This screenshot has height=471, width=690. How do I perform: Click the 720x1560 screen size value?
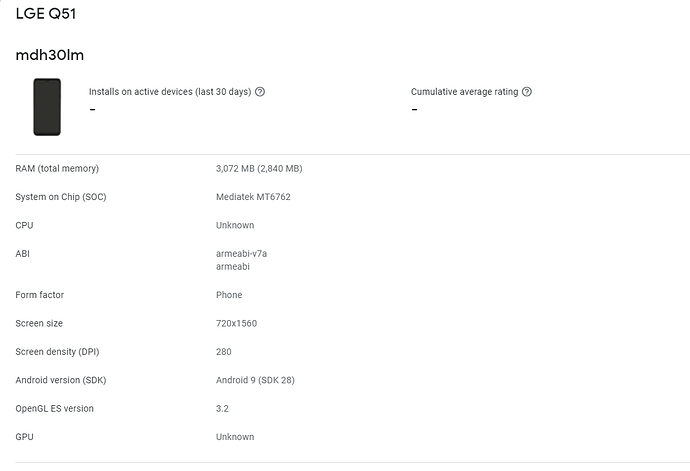tap(238, 324)
